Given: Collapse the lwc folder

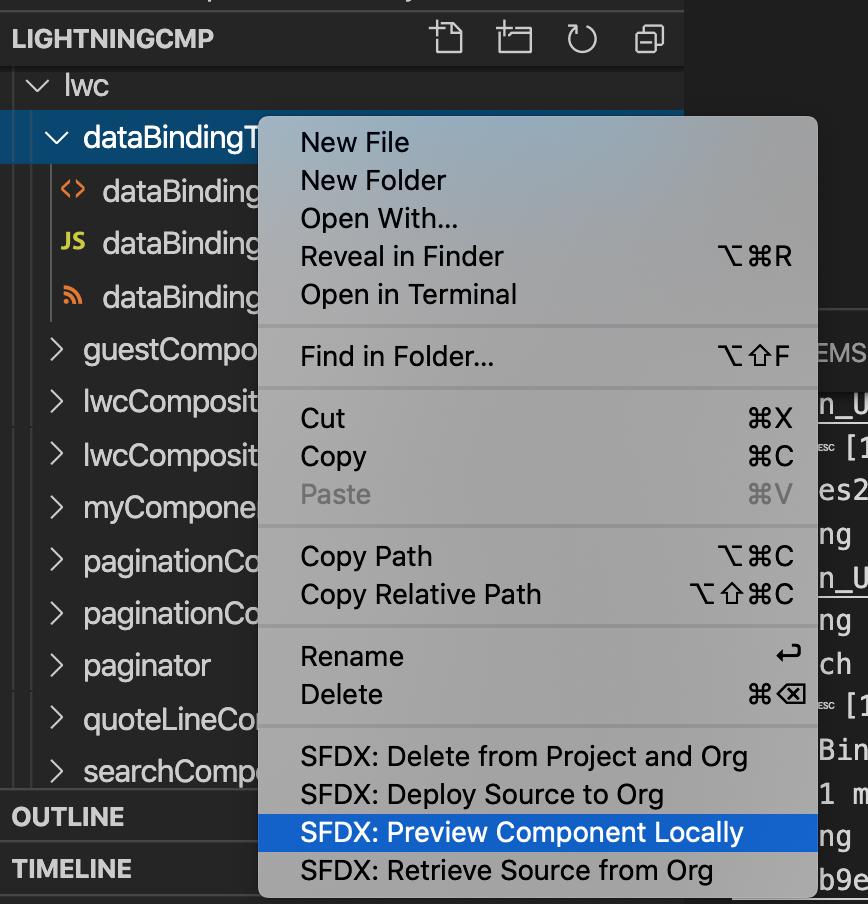Looking at the screenshot, I should pyautogui.click(x=37, y=86).
